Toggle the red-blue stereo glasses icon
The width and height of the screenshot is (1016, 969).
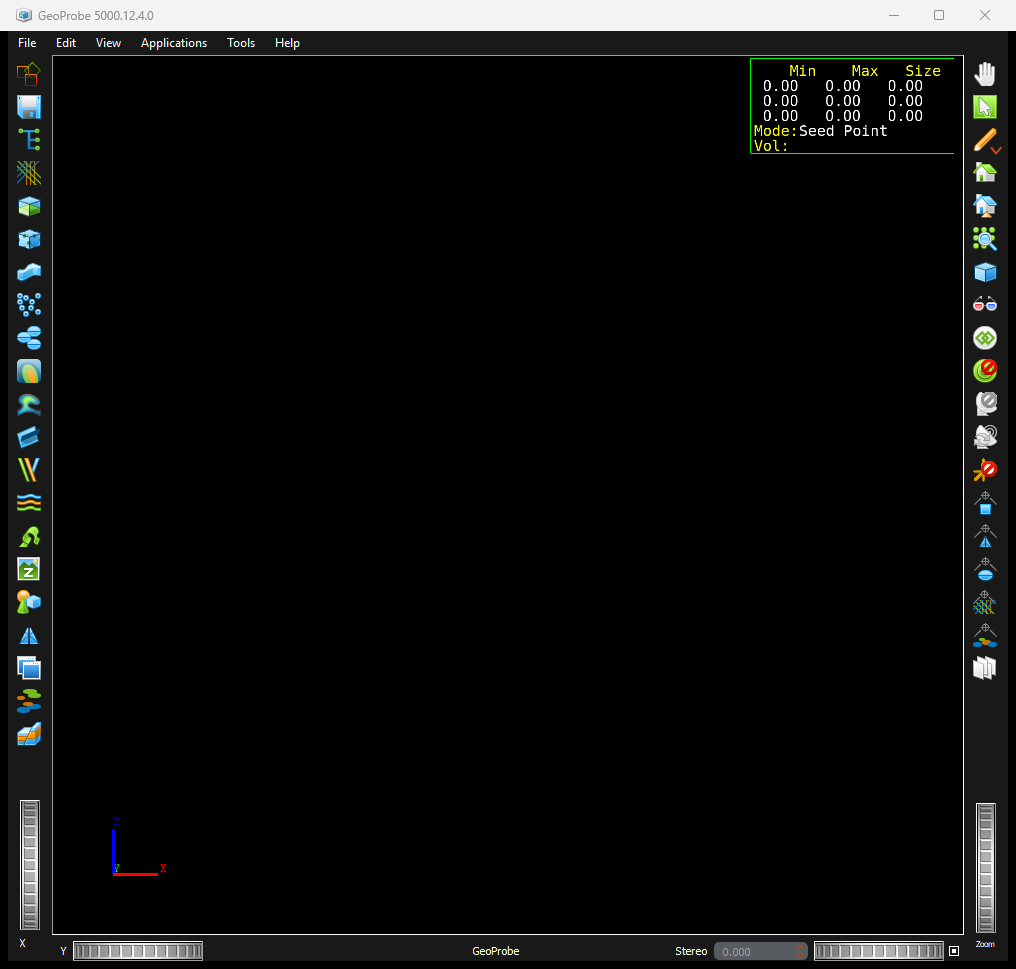tap(985, 305)
